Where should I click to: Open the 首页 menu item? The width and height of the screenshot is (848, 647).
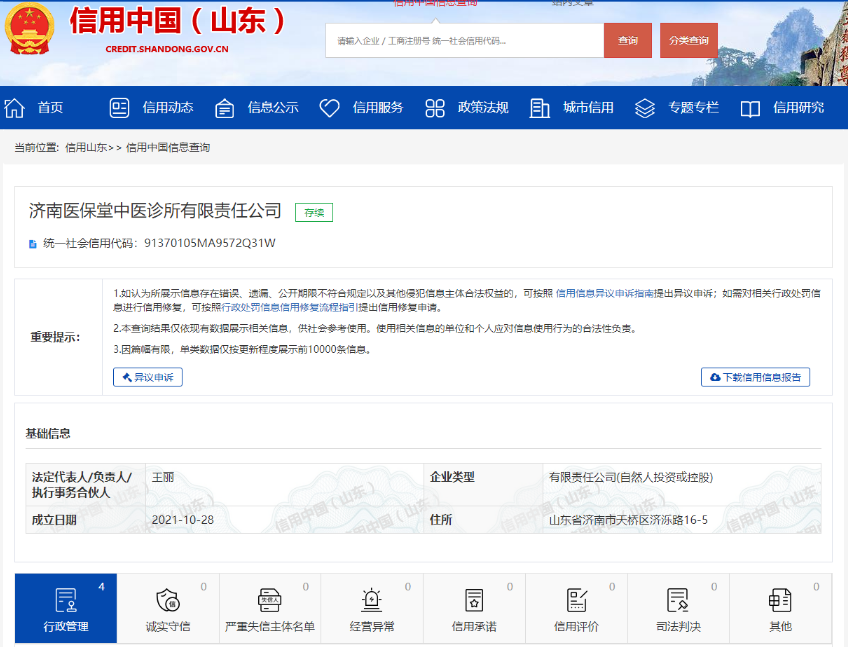(x=50, y=108)
